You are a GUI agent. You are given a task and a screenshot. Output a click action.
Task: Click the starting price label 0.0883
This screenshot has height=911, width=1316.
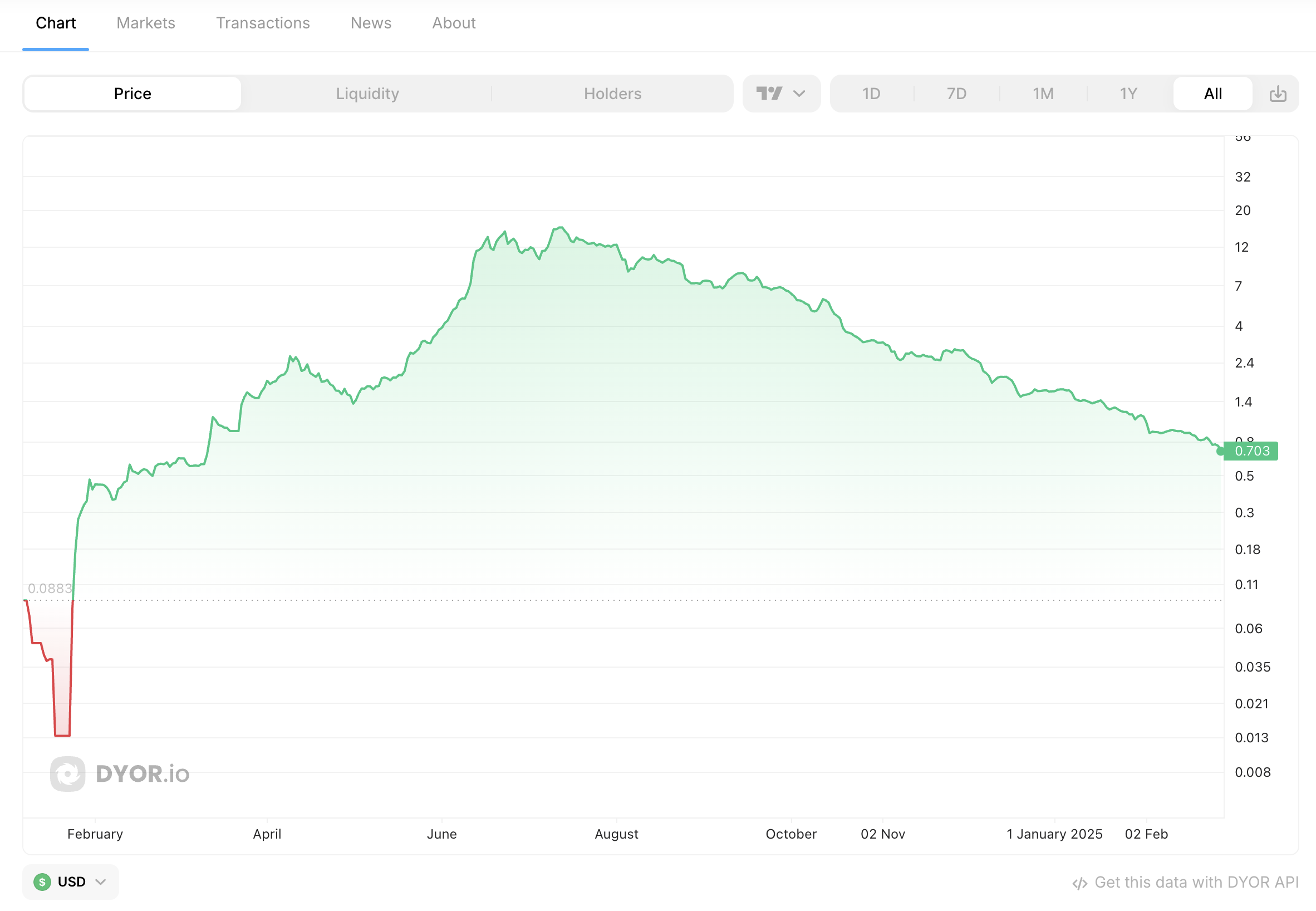(50, 588)
